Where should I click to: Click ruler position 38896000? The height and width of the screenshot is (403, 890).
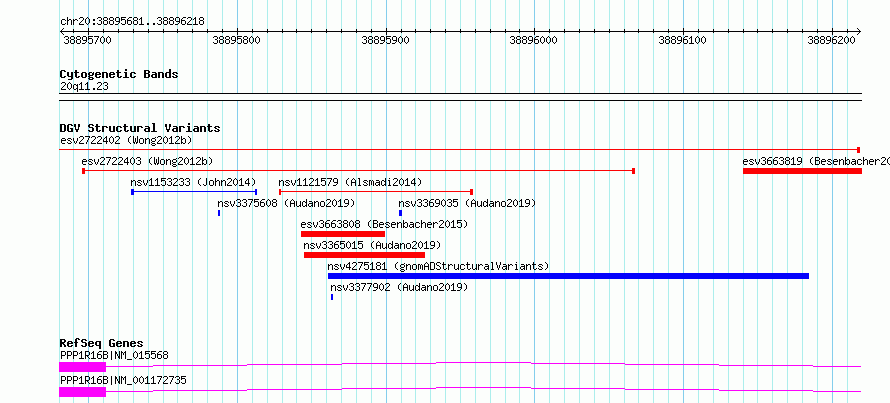(x=534, y=40)
